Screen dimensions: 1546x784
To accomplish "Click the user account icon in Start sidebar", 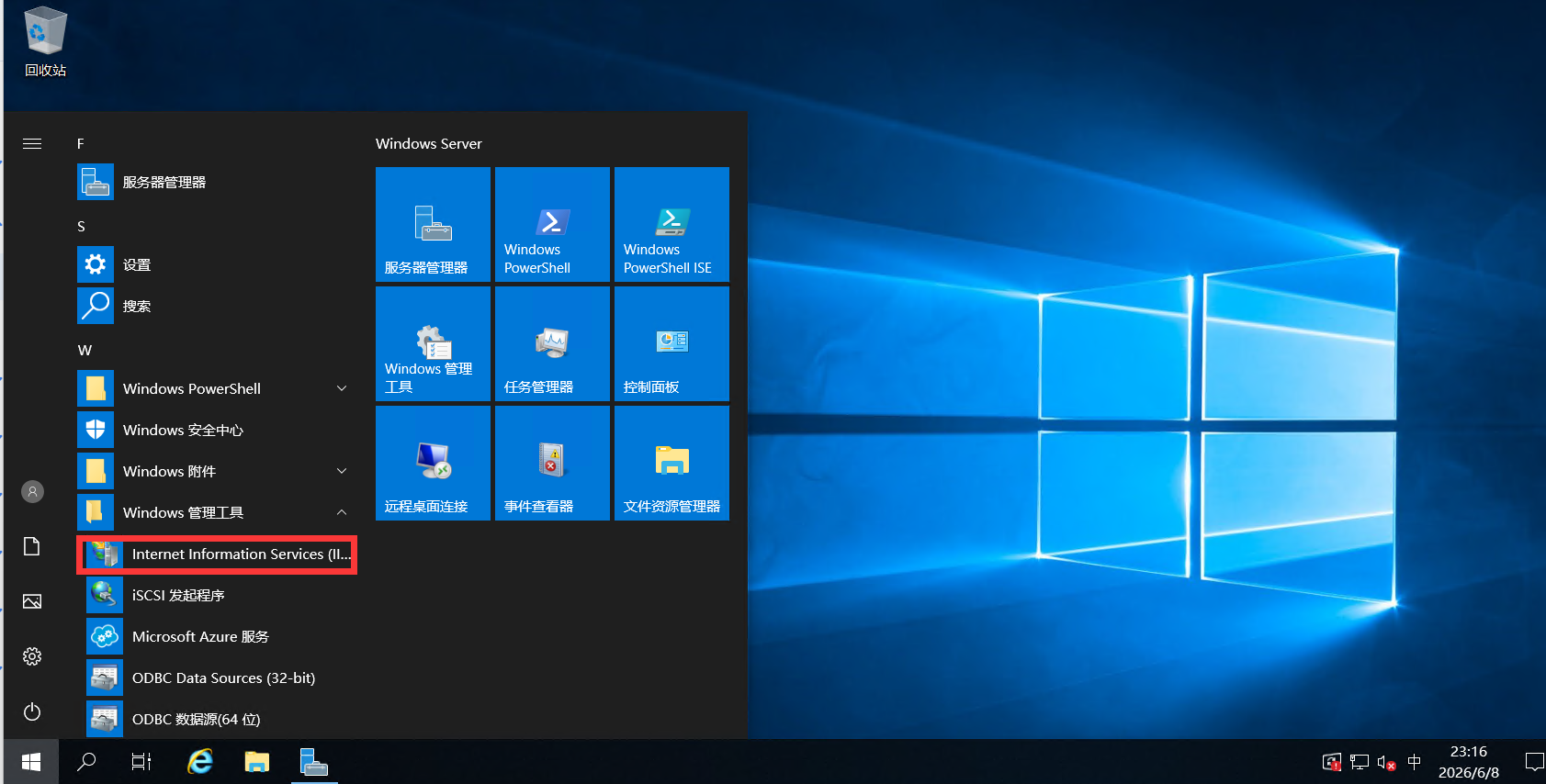I will tap(32, 491).
